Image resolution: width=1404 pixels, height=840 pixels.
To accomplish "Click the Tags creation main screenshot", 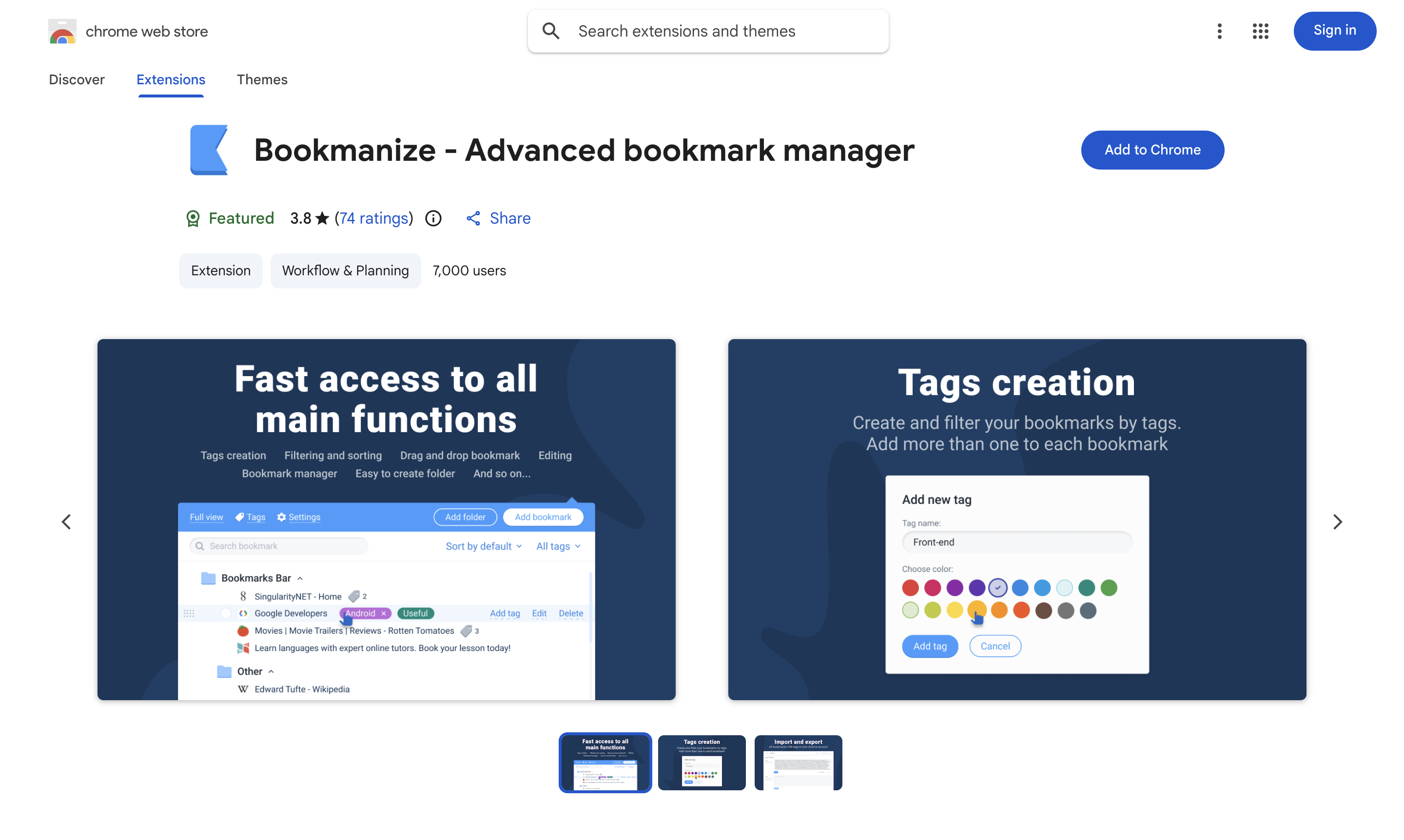I will pos(1016,519).
